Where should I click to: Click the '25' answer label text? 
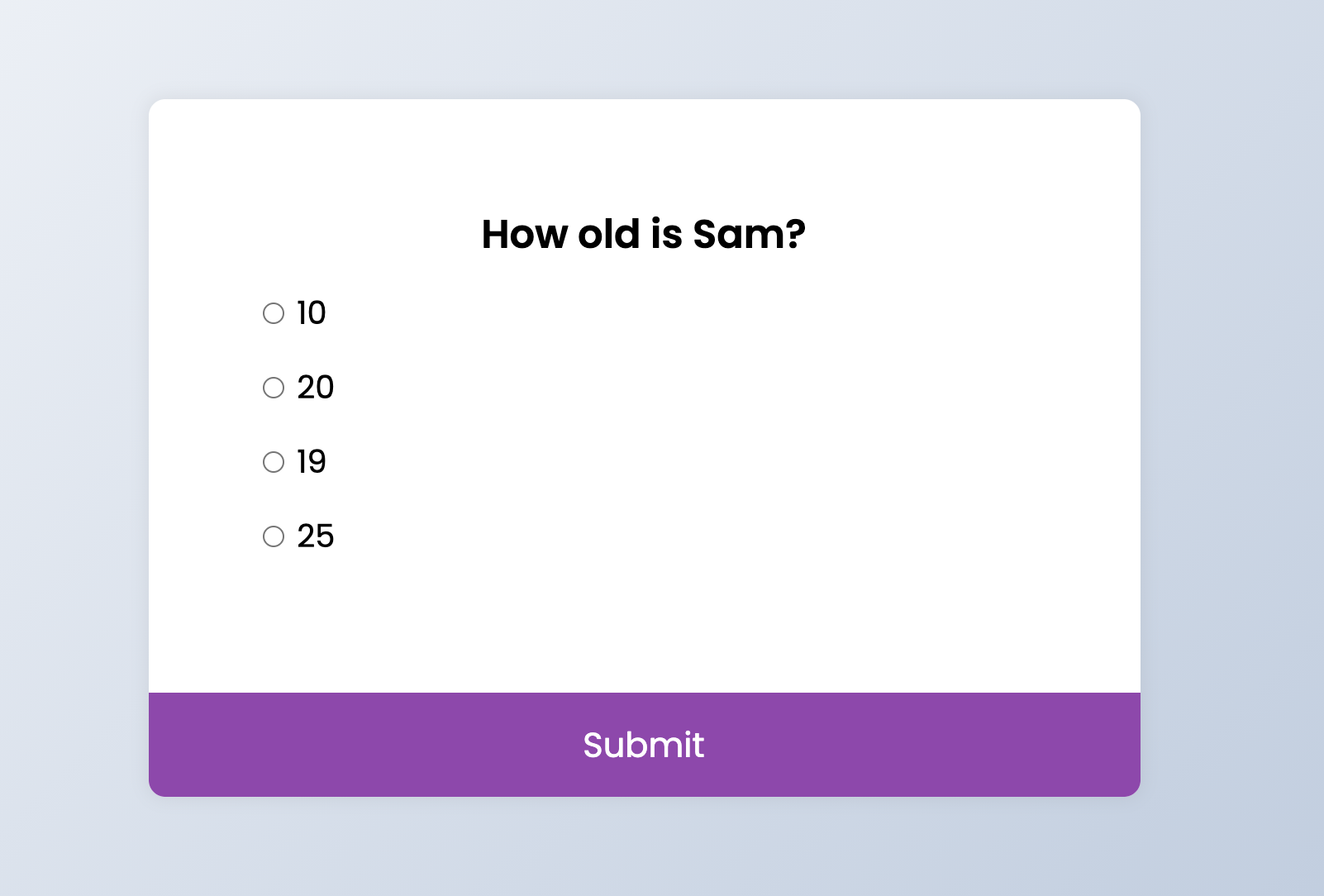(x=316, y=536)
